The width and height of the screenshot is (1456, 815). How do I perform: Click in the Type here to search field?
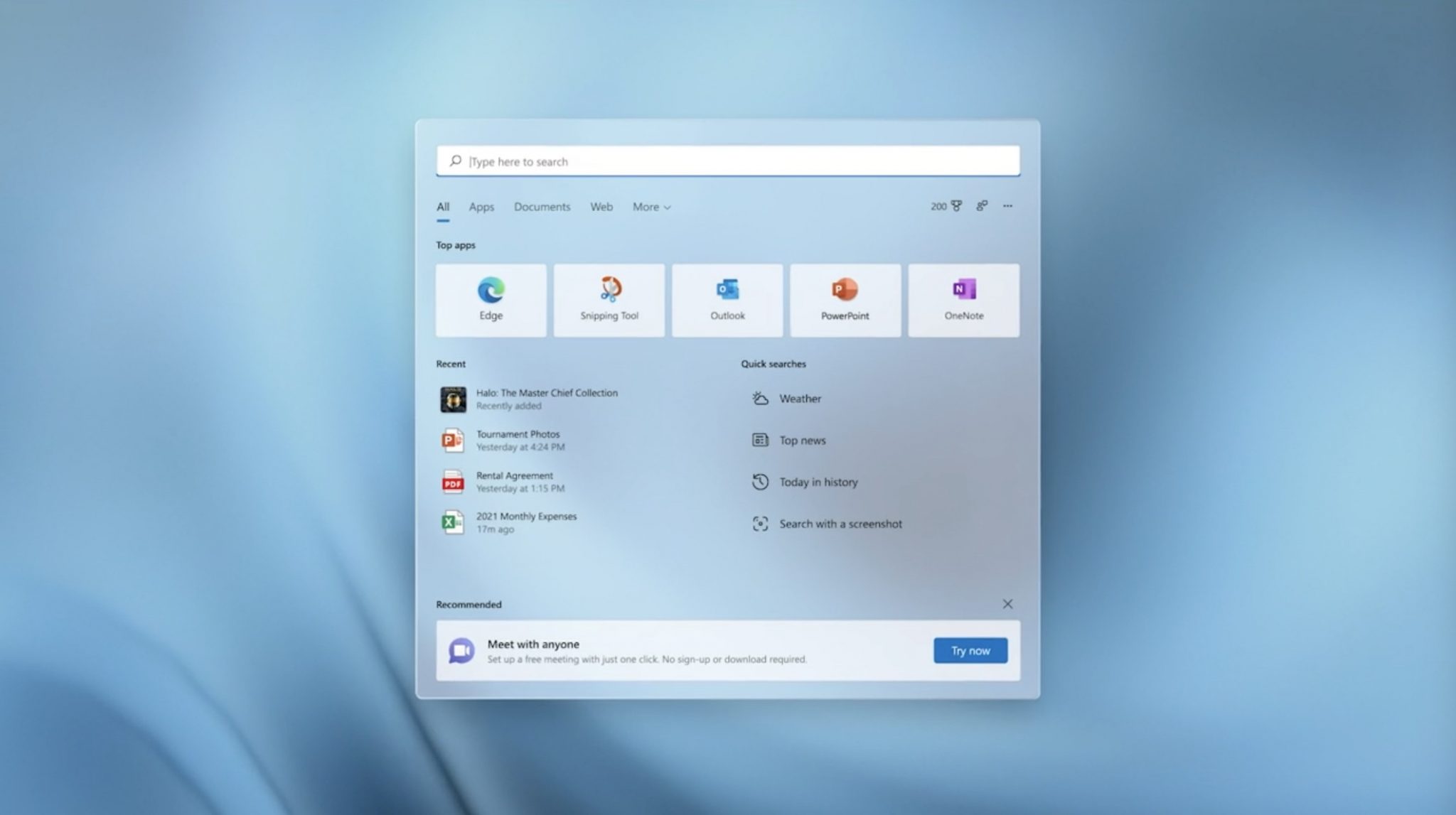tap(728, 161)
